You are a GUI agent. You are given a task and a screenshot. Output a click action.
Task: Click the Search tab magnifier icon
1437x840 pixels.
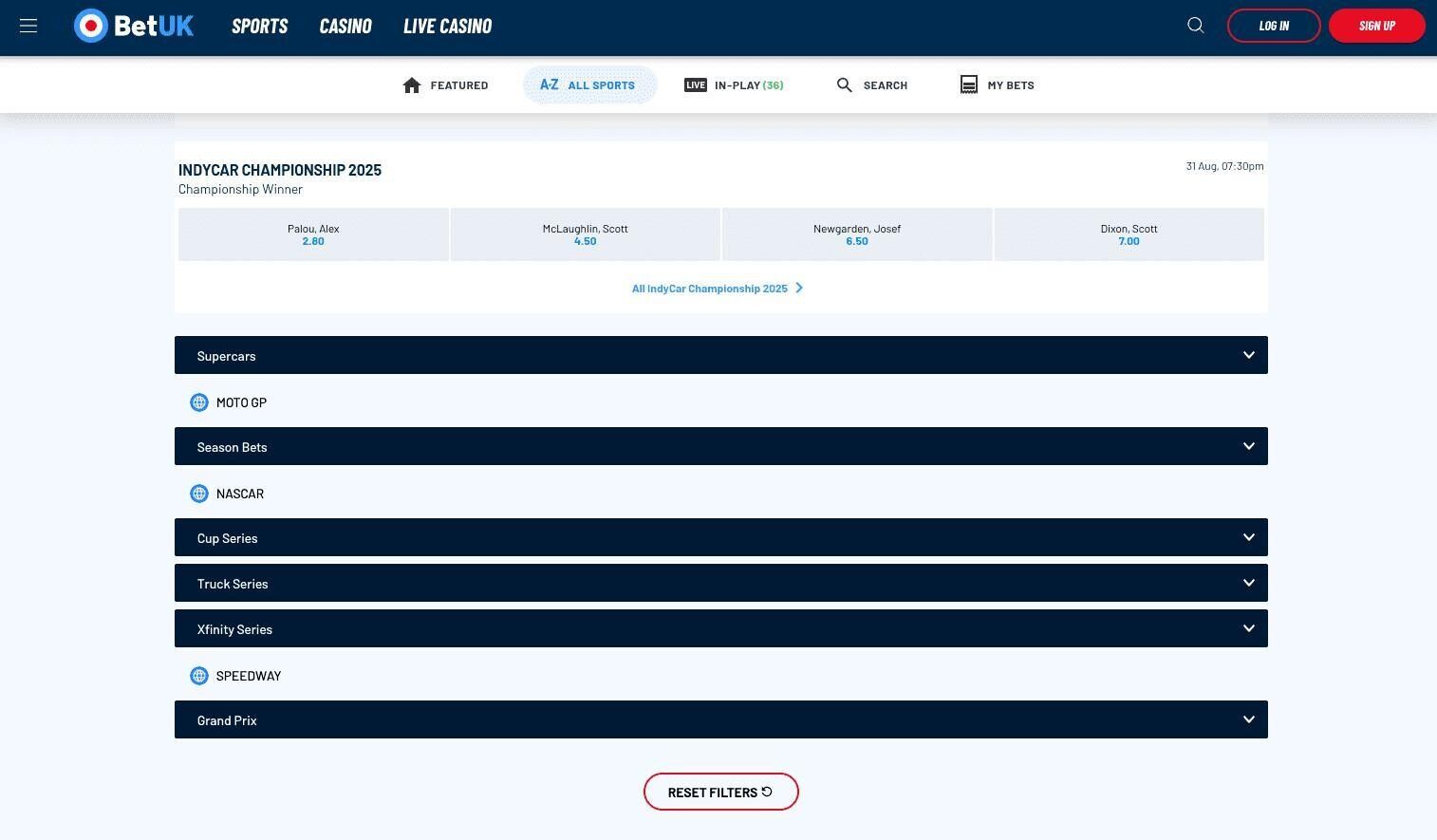845,85
